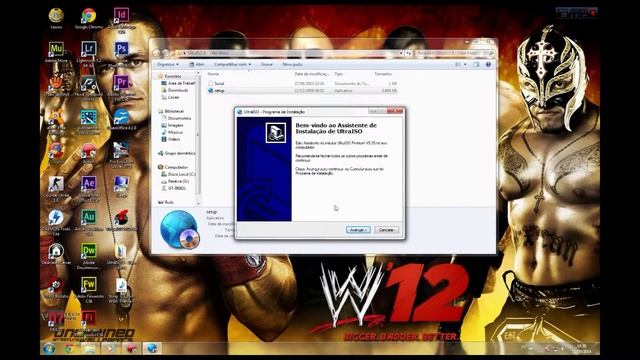The image size is (640, 360).
Task: Click the Explorer help icon
Action: [488, 64]
